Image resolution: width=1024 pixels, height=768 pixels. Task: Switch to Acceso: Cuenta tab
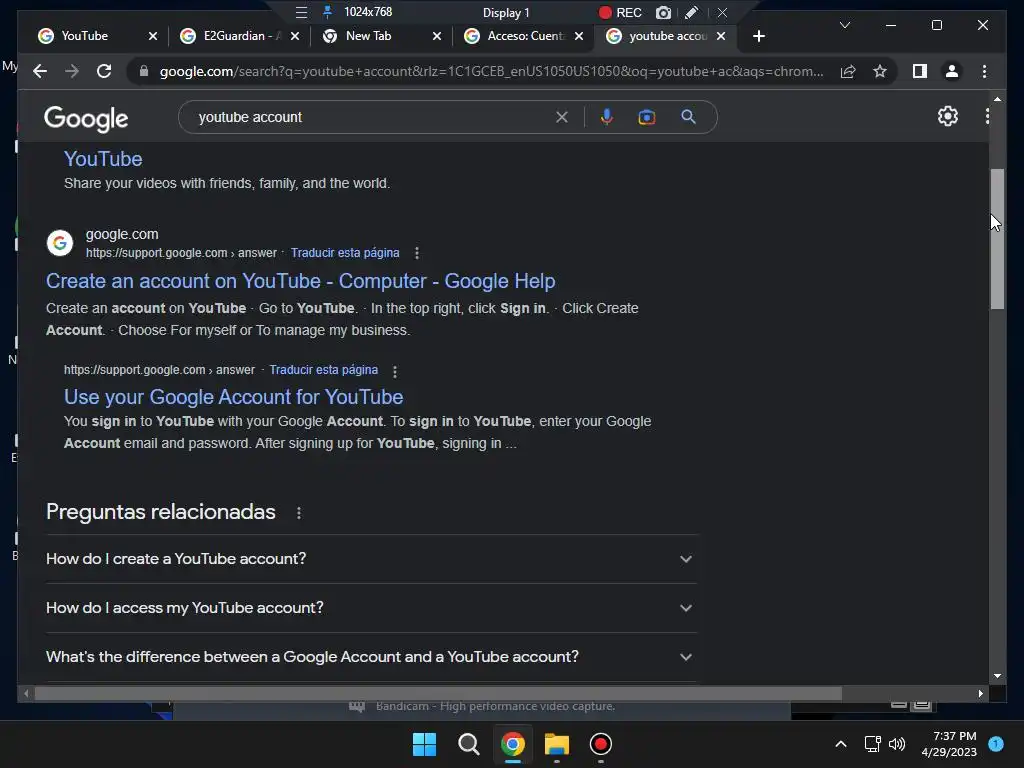click(526, 36)
